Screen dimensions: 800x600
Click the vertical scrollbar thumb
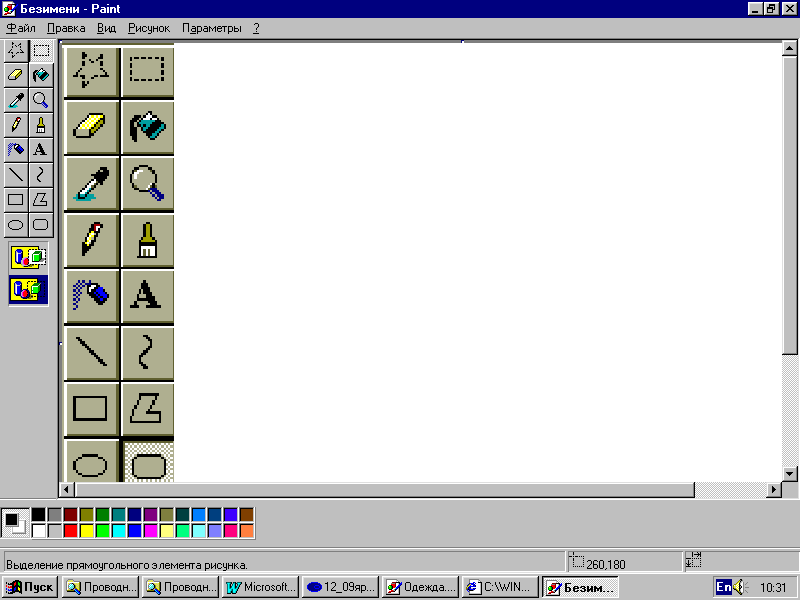[789, 204]
